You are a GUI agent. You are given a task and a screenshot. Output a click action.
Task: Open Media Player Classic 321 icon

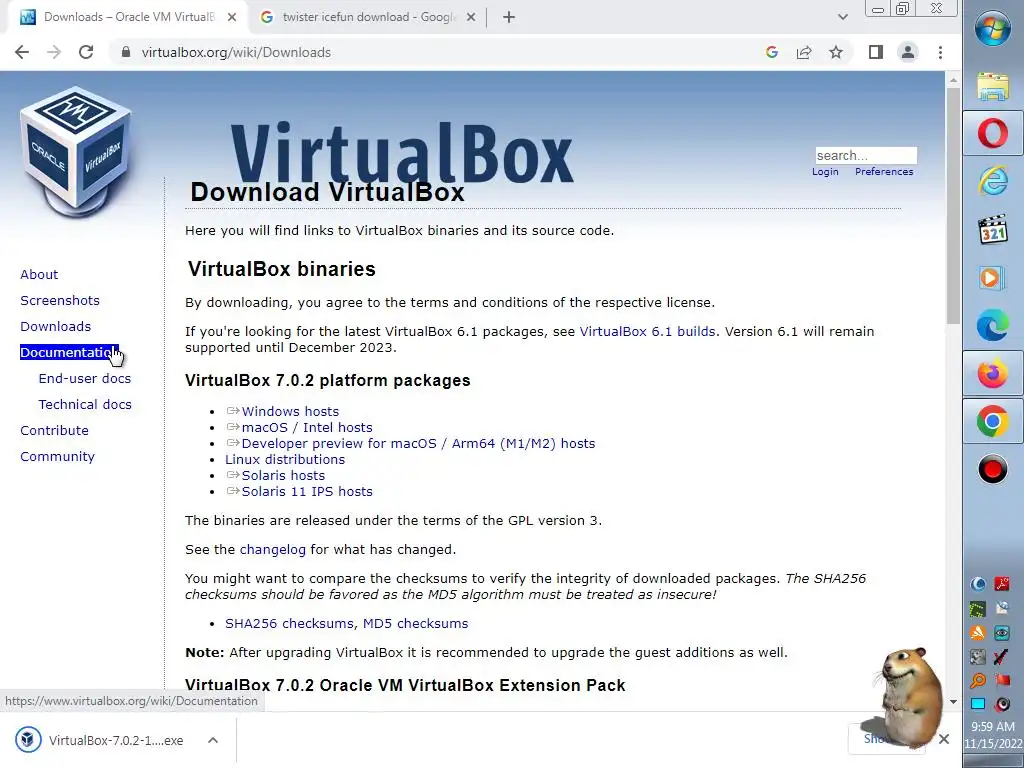tap(993, 229)
